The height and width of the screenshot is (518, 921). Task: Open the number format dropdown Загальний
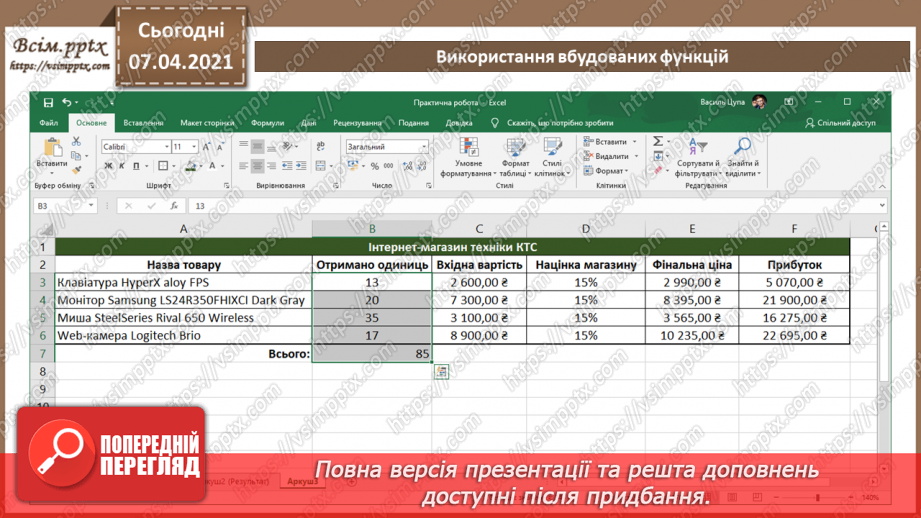coord(424,147)
